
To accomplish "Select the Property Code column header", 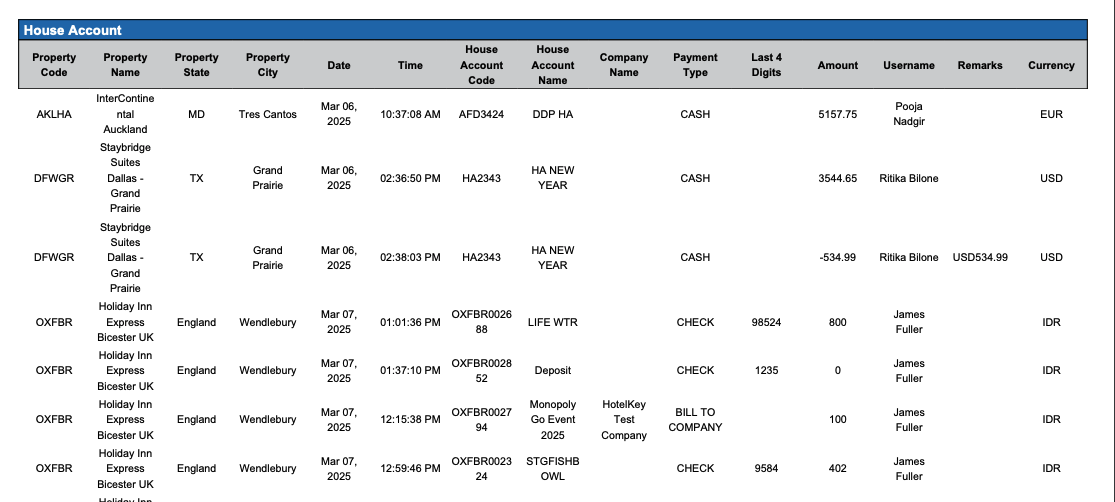I will pos(54,65).
